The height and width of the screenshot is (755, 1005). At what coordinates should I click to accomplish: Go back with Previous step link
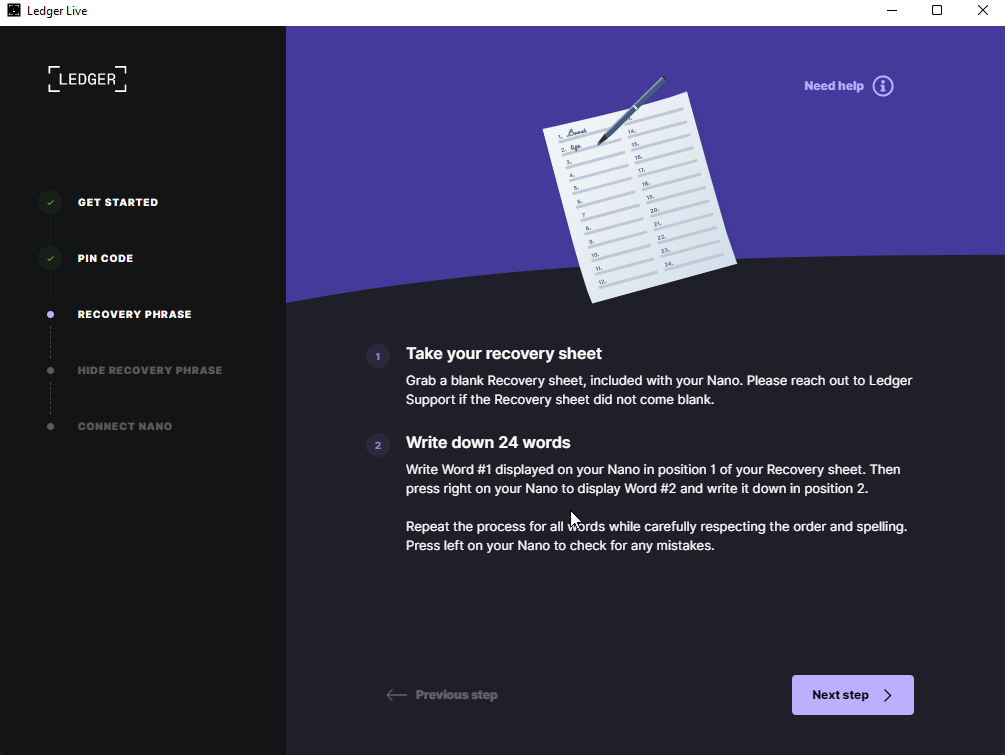[x=456, y=695]
